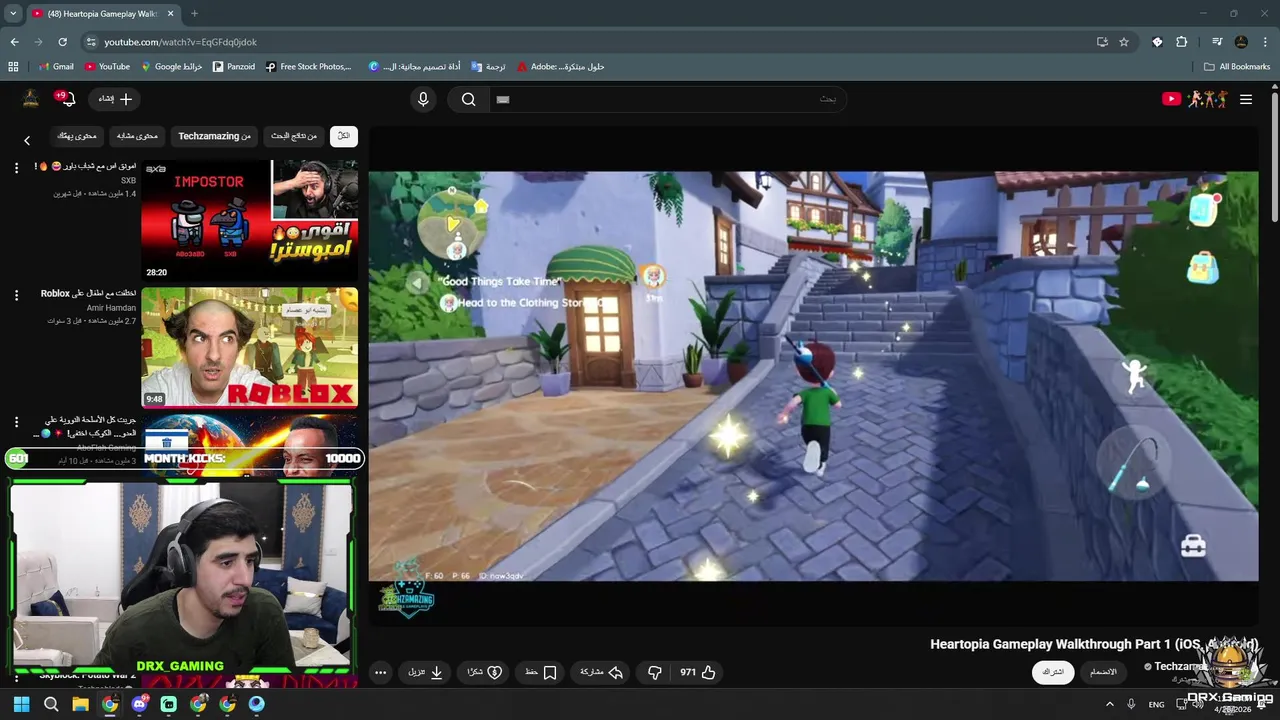Screen dimensions: 1280x720
Task: Click the Join membership button
Action: [1103, 672]
